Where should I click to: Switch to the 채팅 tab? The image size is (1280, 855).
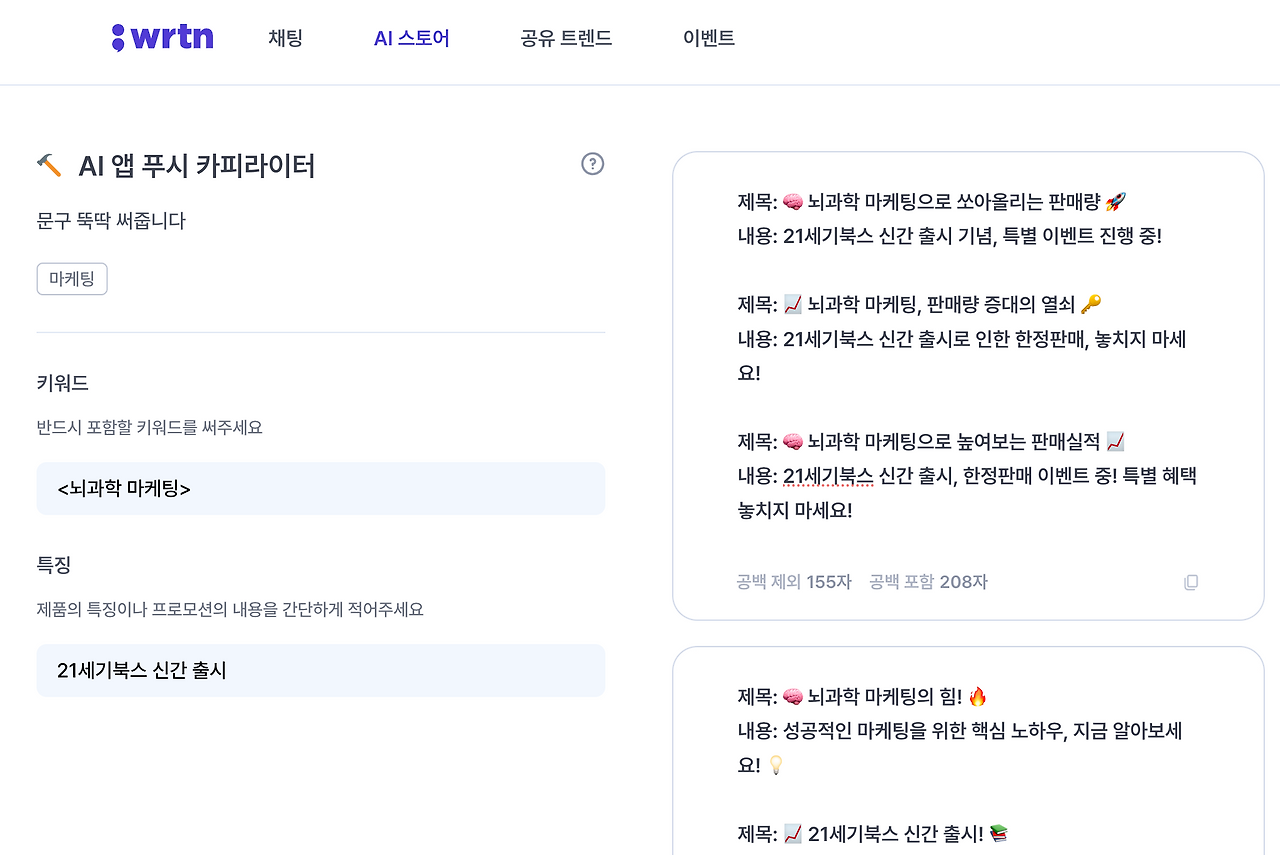coord(285,36)
